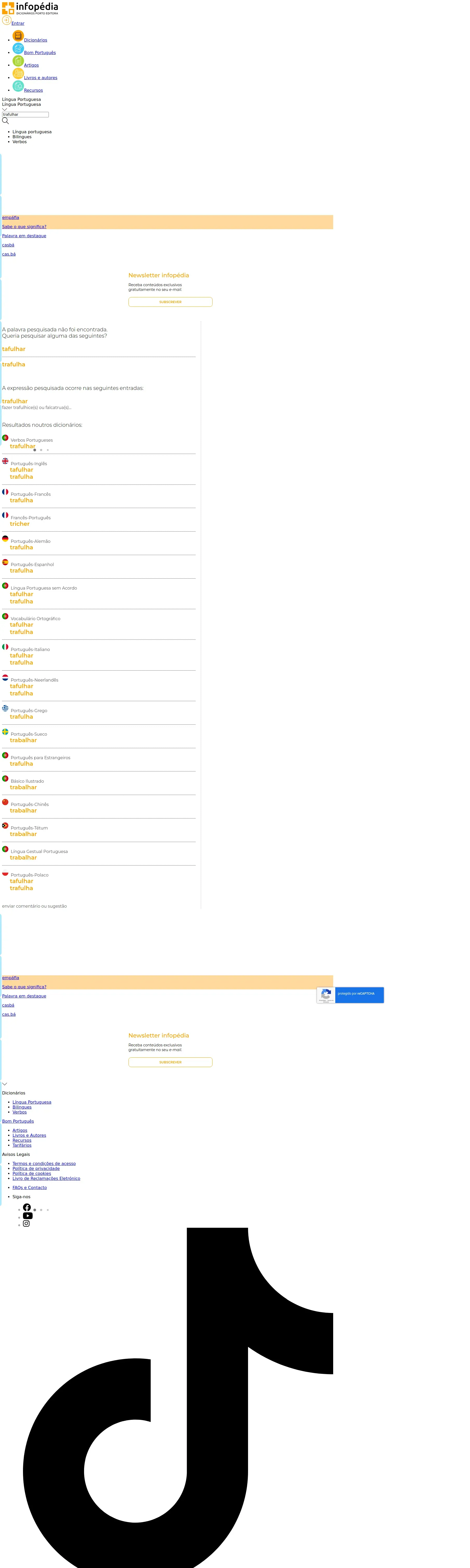Image resolution: width=470 pixels, height=1568 pixels.
Task: Open the Recursos menu link
Action: (x=33, y=90)
